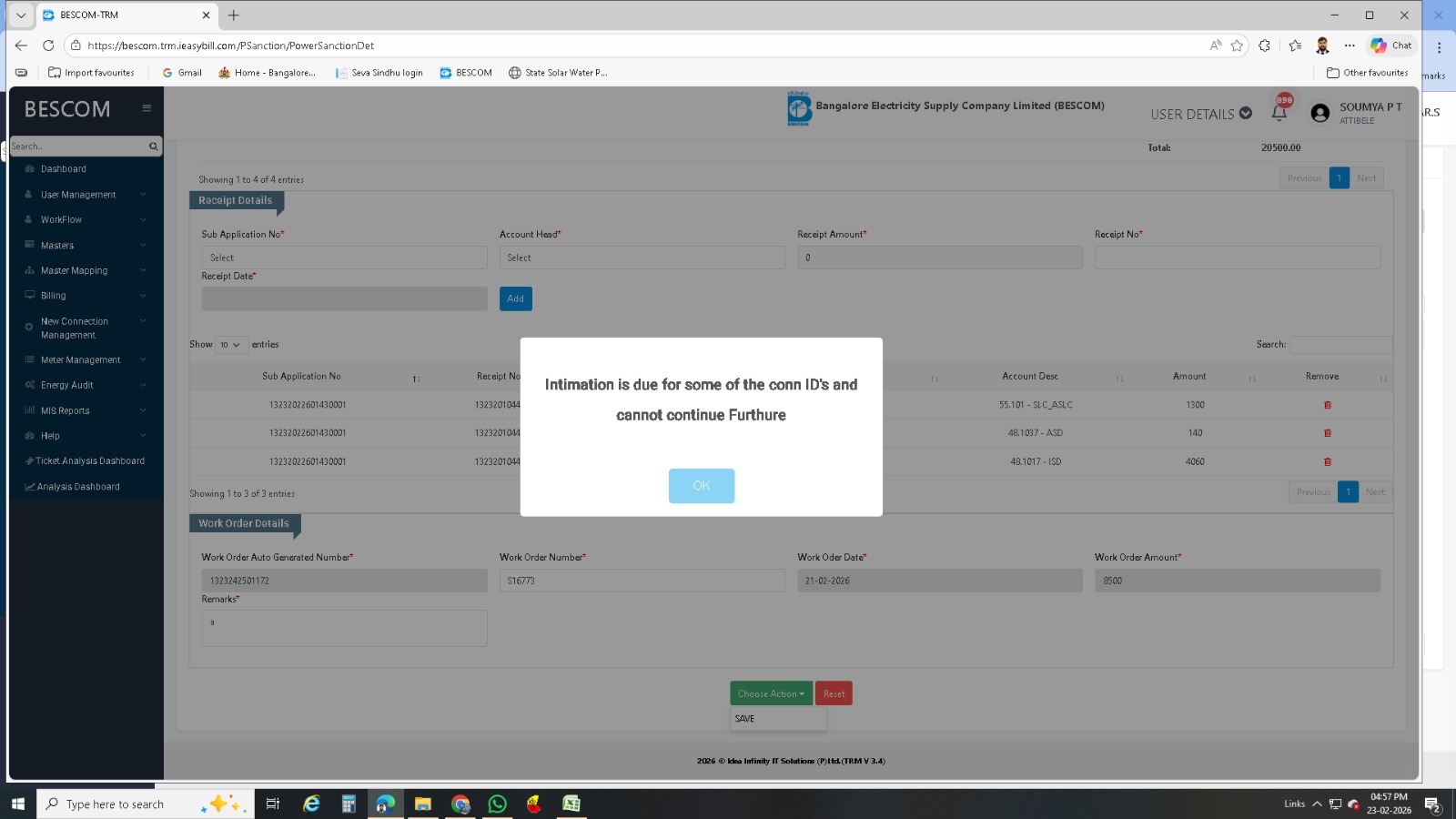Viewport: 1456px width, 819px height.
Task: Delete the 48.1037 - ASD receipt row
Action: click(1327, 433)
